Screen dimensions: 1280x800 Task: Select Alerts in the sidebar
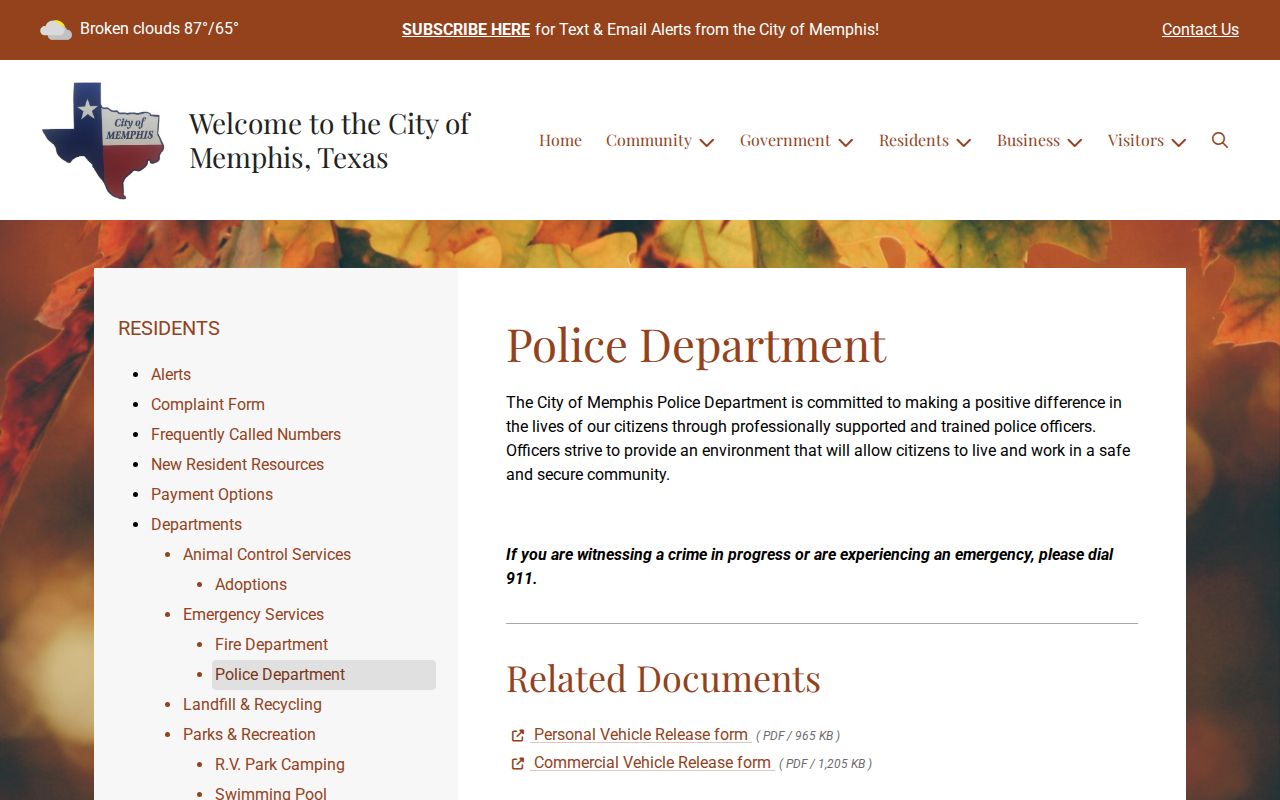click(x=171, y=374)
